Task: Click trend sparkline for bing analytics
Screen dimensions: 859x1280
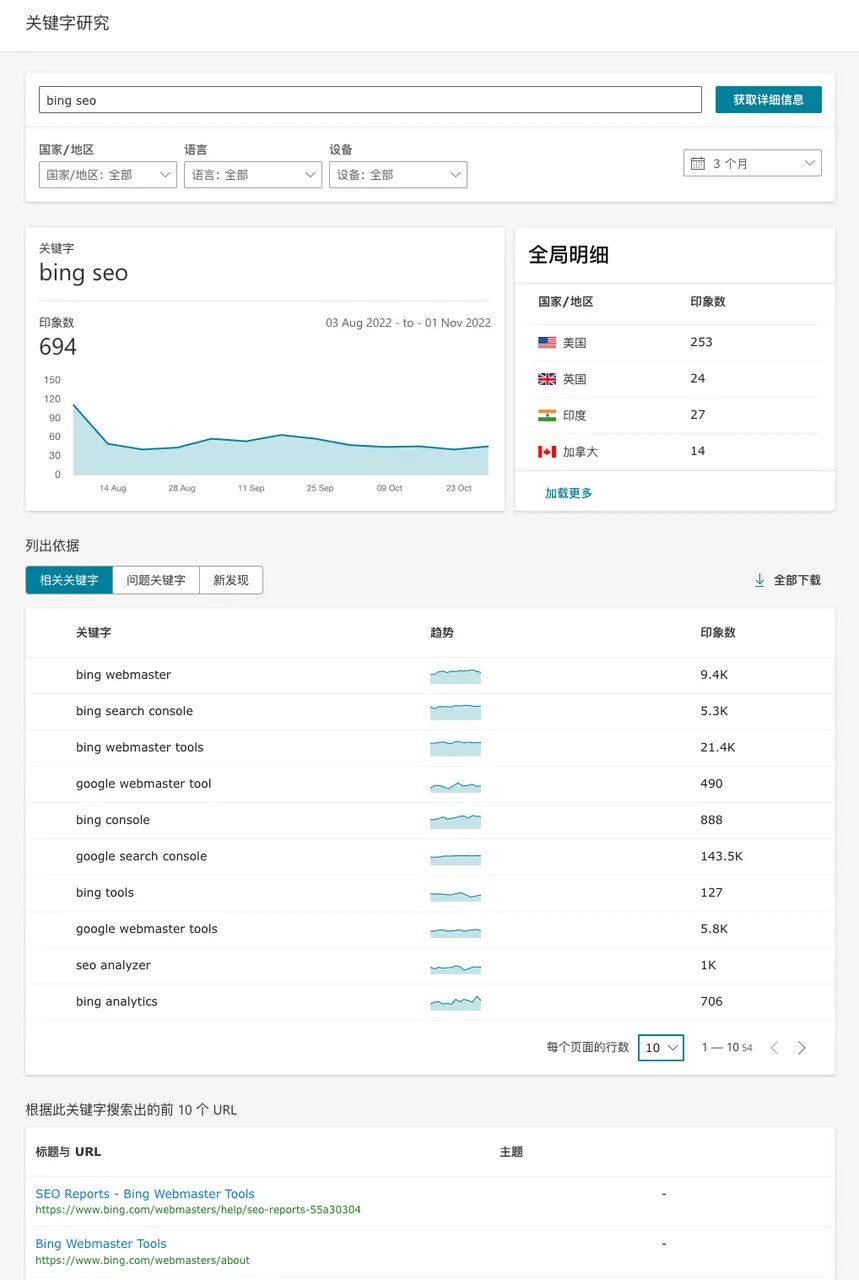Action: coord(456,1002)
